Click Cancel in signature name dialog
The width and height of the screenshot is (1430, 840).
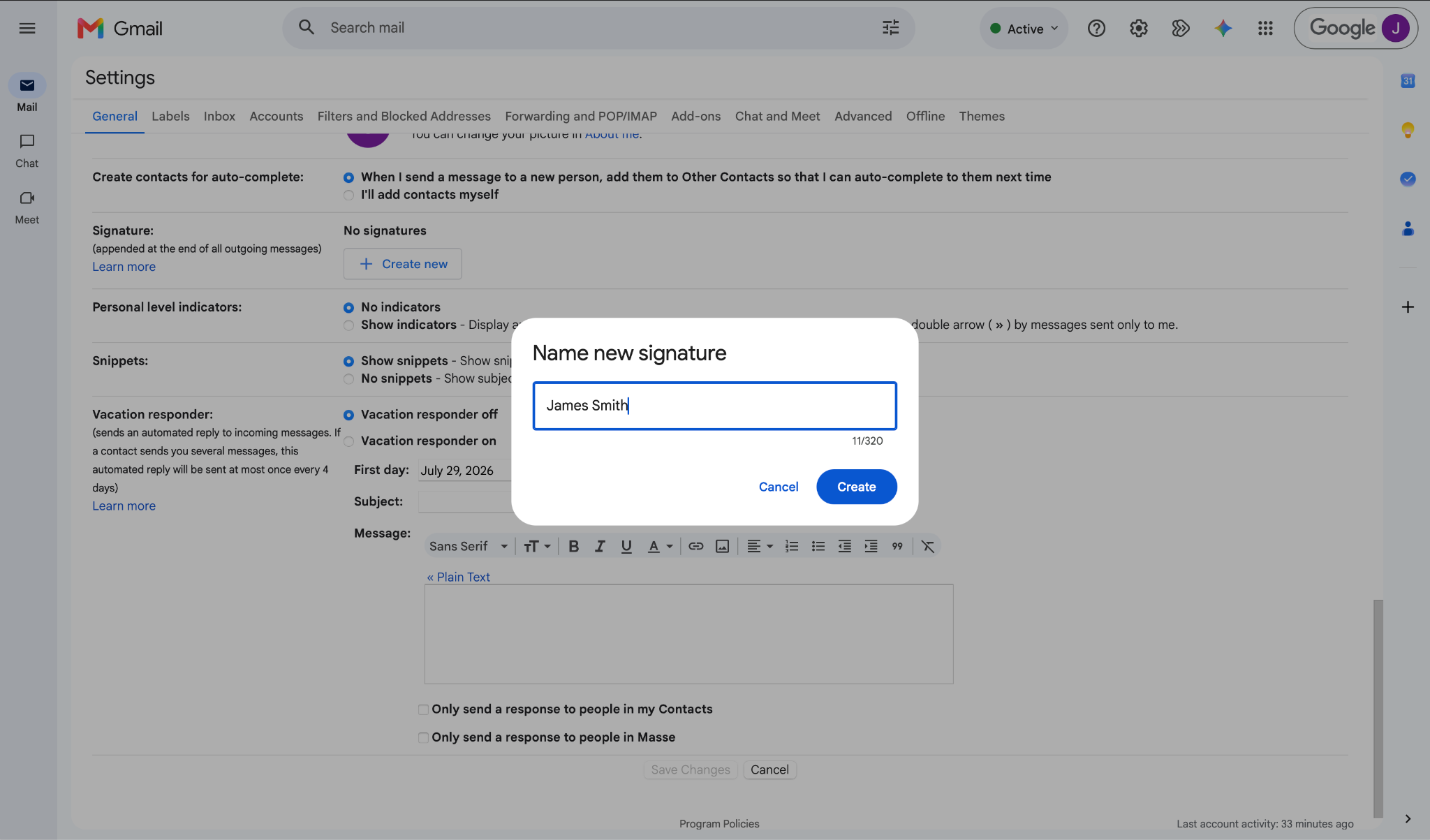click(779, 487)
